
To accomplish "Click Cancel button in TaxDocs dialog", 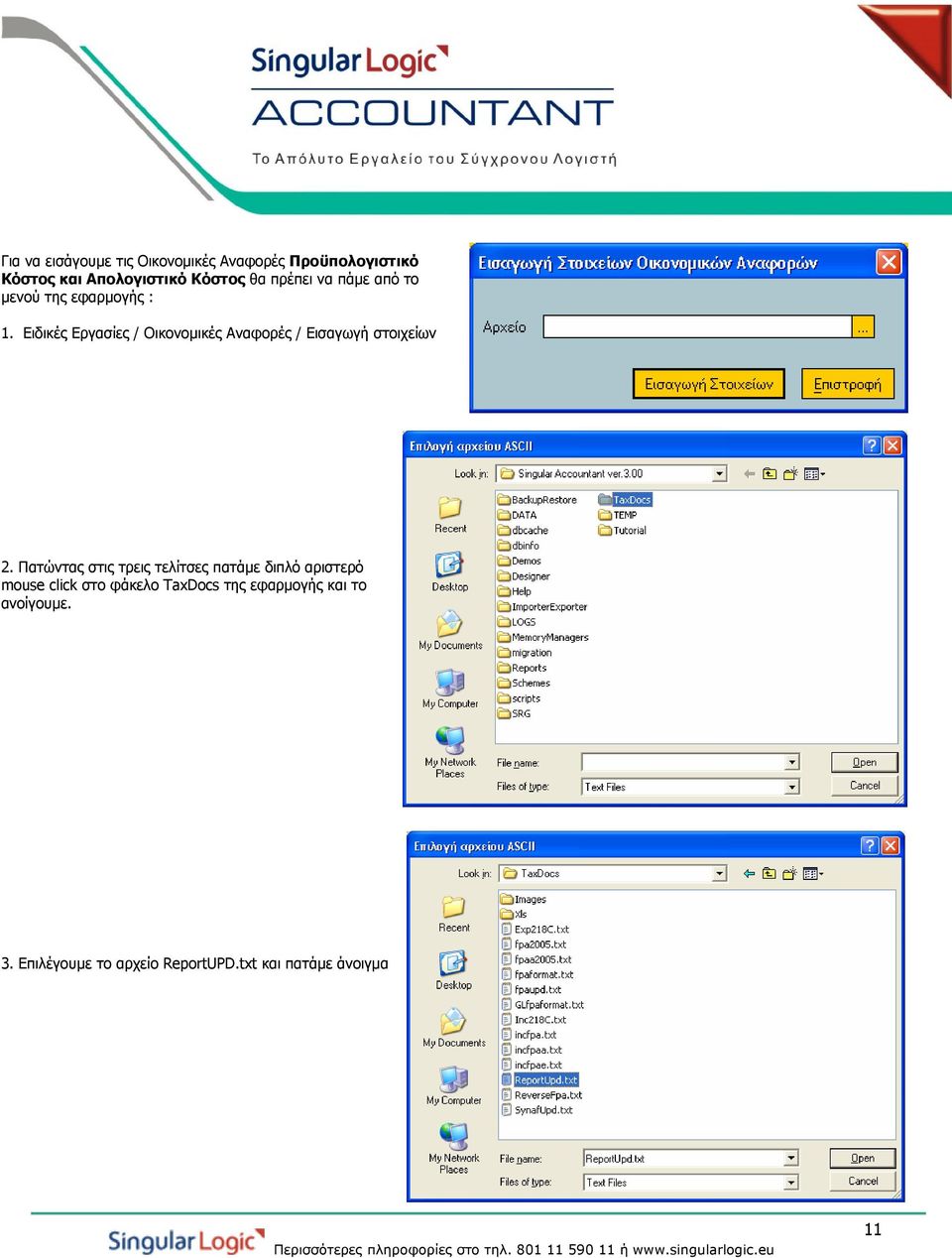I will 863,1181.
